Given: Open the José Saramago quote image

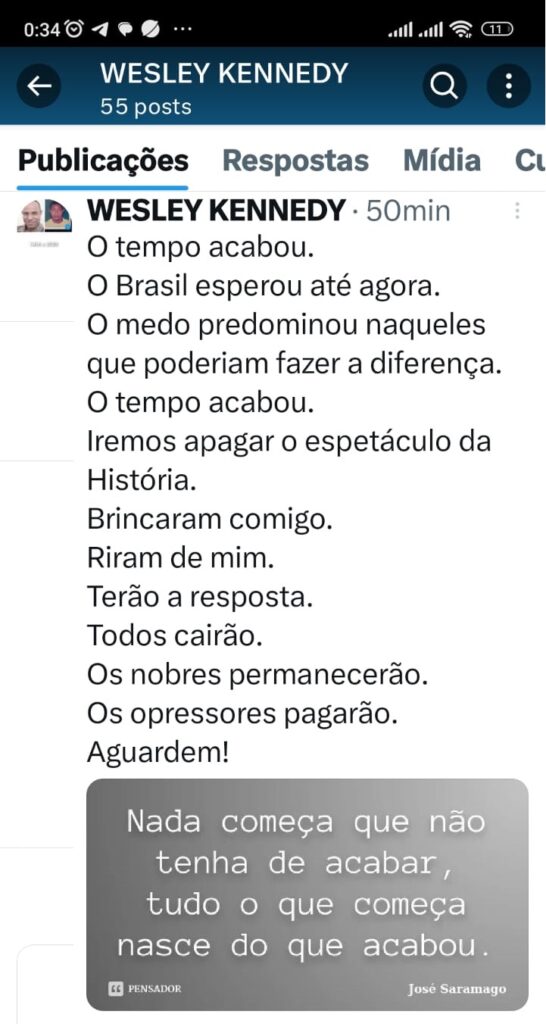Looking at the screenshot, I should (308, 894).
